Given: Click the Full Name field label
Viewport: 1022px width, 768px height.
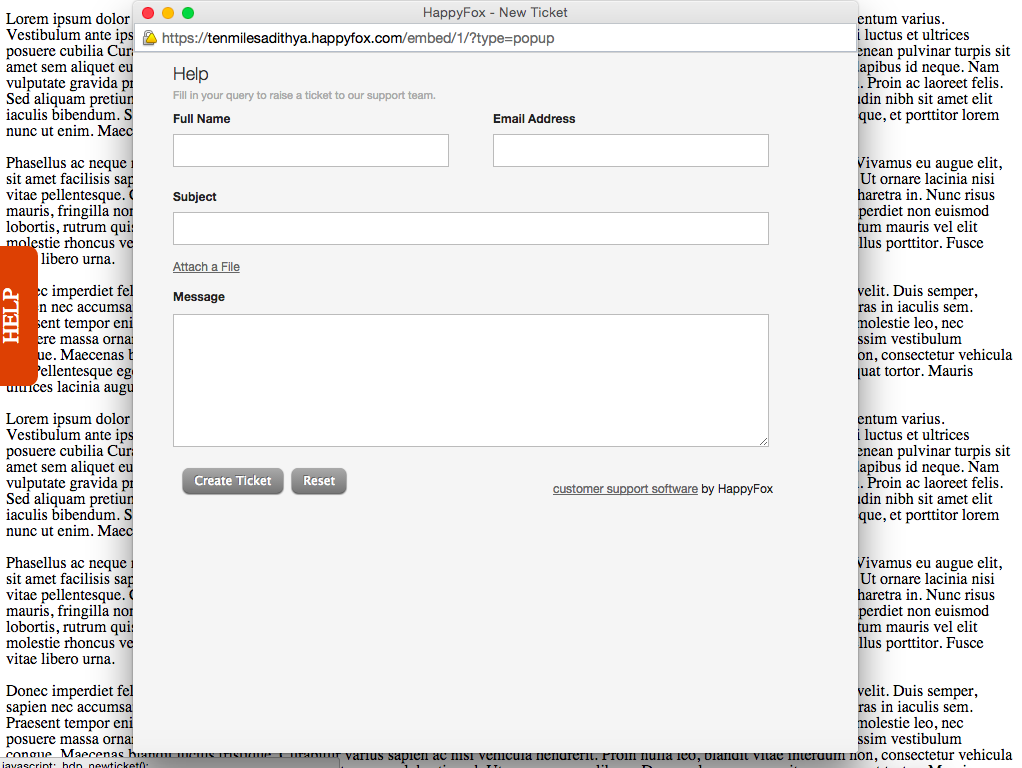Looking at the screenshot, I should tap(201, 118).
